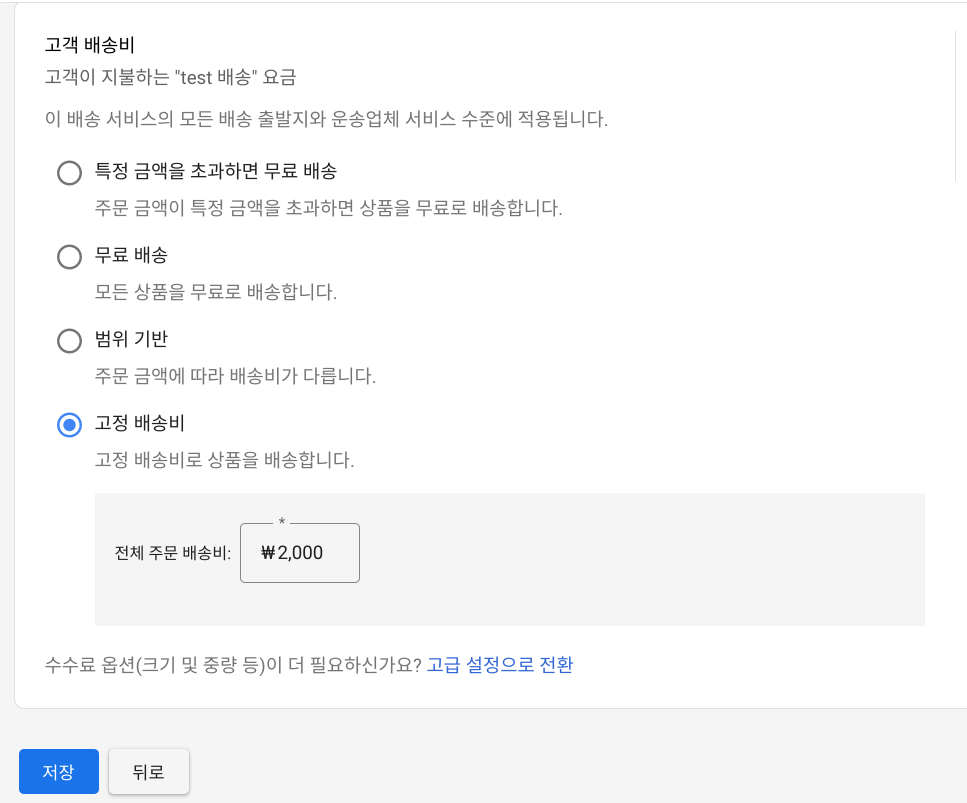The height and width of the screenshot is (803, 967).
Task: Click the '주문 금액에 따라 배송비가 다릅니다.' text
Action: tap(235, 375)
